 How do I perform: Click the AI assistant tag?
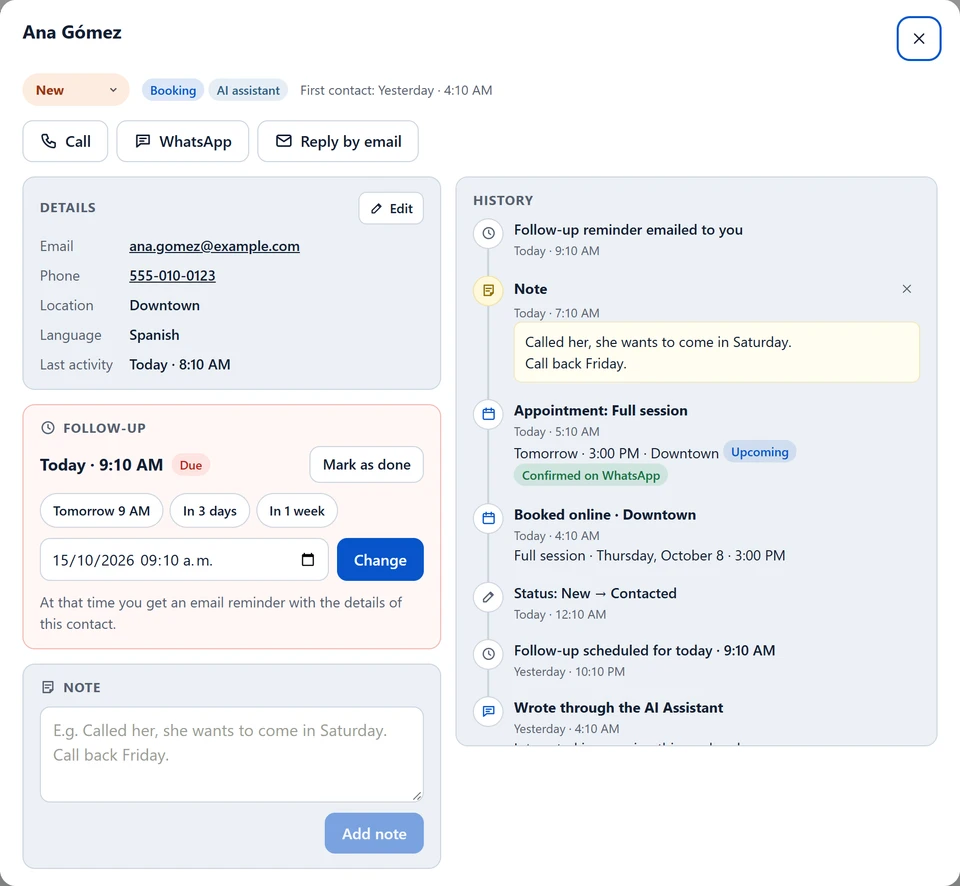point(248,90)
